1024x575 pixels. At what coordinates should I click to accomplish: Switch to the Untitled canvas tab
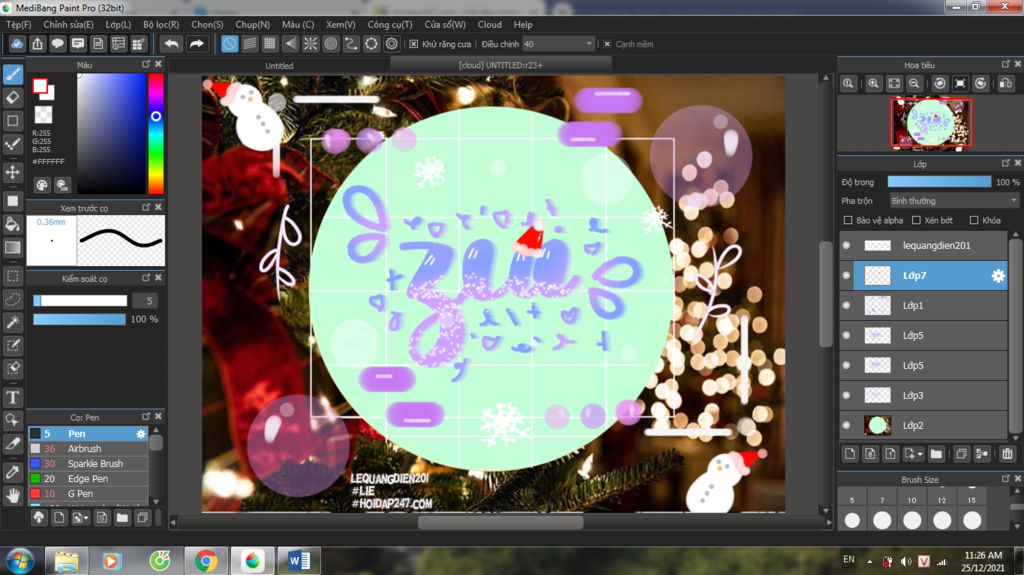[x=279, y=65]
